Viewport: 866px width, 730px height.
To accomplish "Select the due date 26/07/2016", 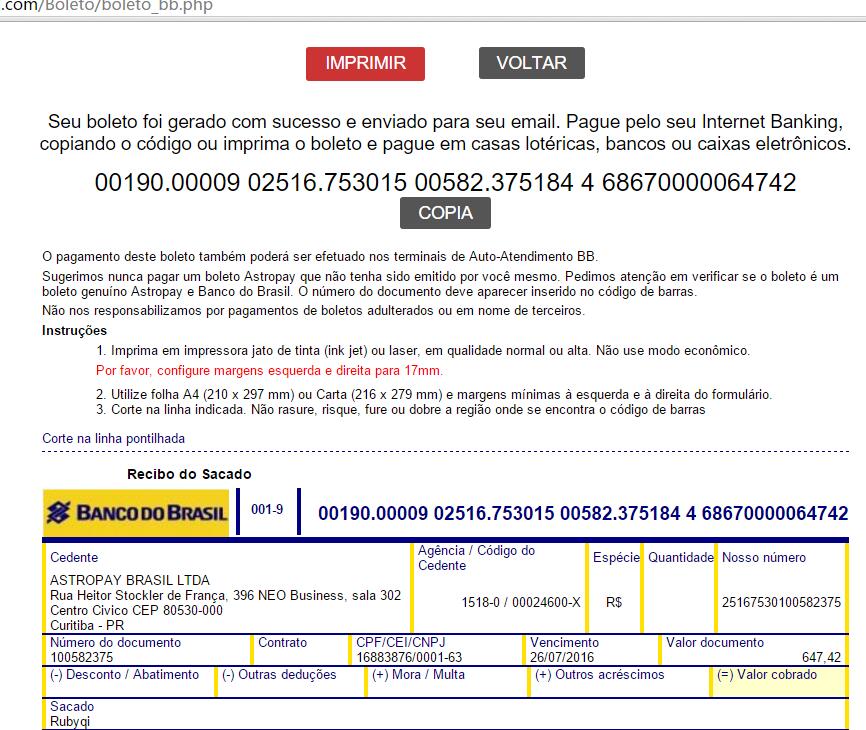I will coord(562,657).
